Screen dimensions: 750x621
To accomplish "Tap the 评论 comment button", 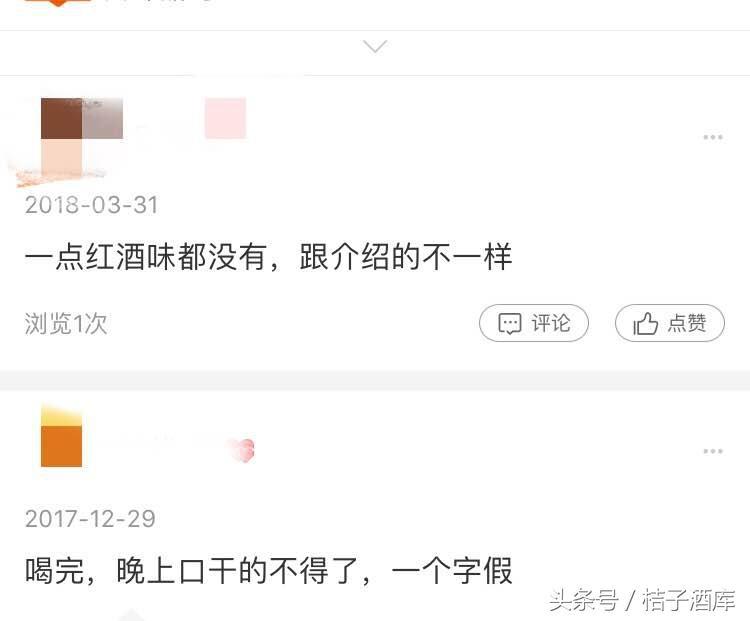I will click(534, 323).
